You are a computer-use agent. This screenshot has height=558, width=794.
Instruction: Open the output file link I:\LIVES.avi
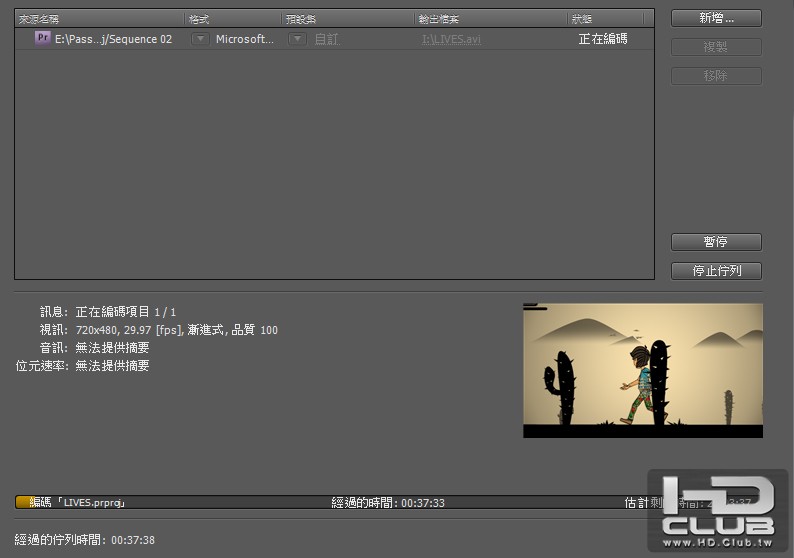pos(451,39)
